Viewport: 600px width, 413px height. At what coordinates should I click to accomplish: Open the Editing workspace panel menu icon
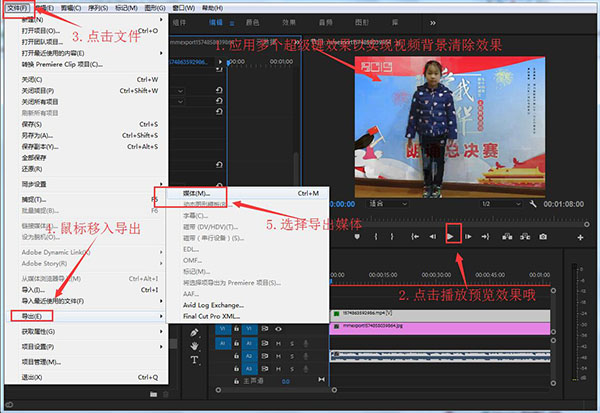pyautogui.click(x=232, y=23)
